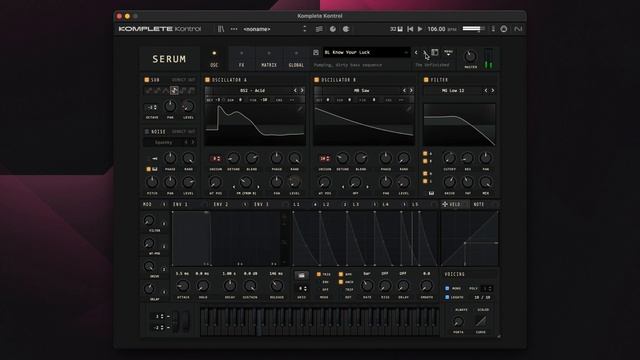Adjust the MASTER volume knob

point(470,56)
